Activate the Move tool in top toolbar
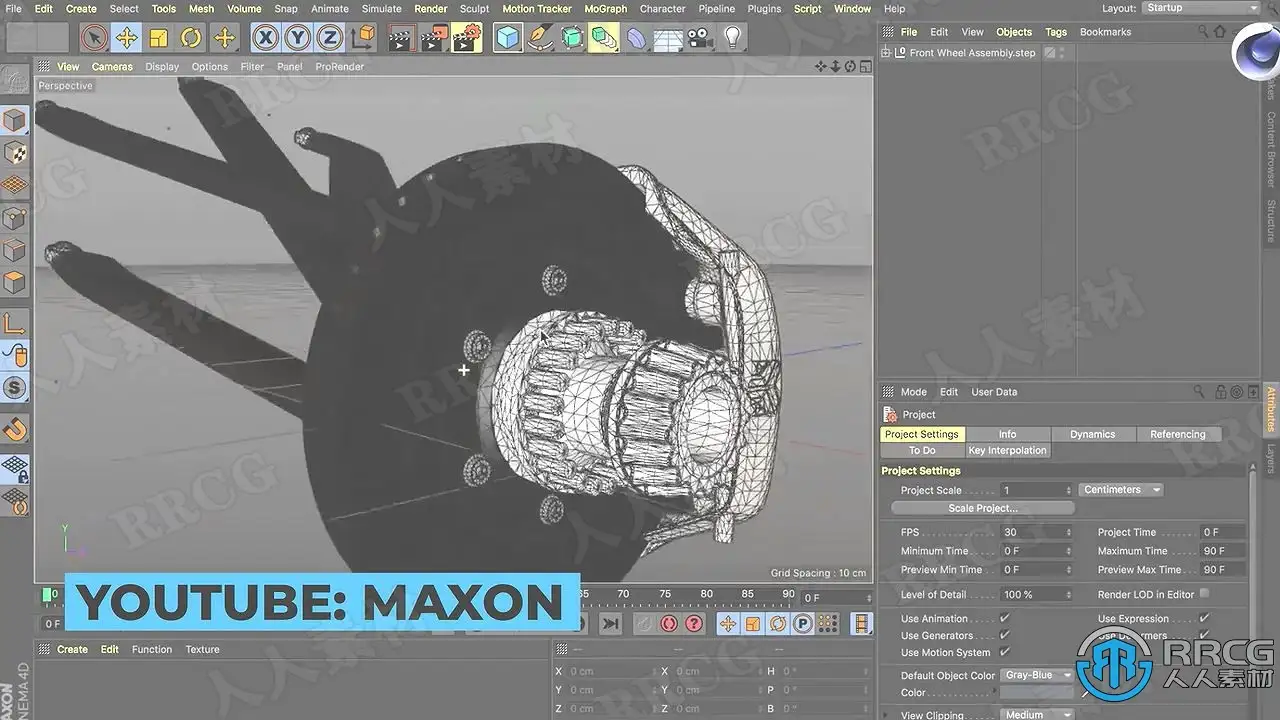 coord(126,38)
